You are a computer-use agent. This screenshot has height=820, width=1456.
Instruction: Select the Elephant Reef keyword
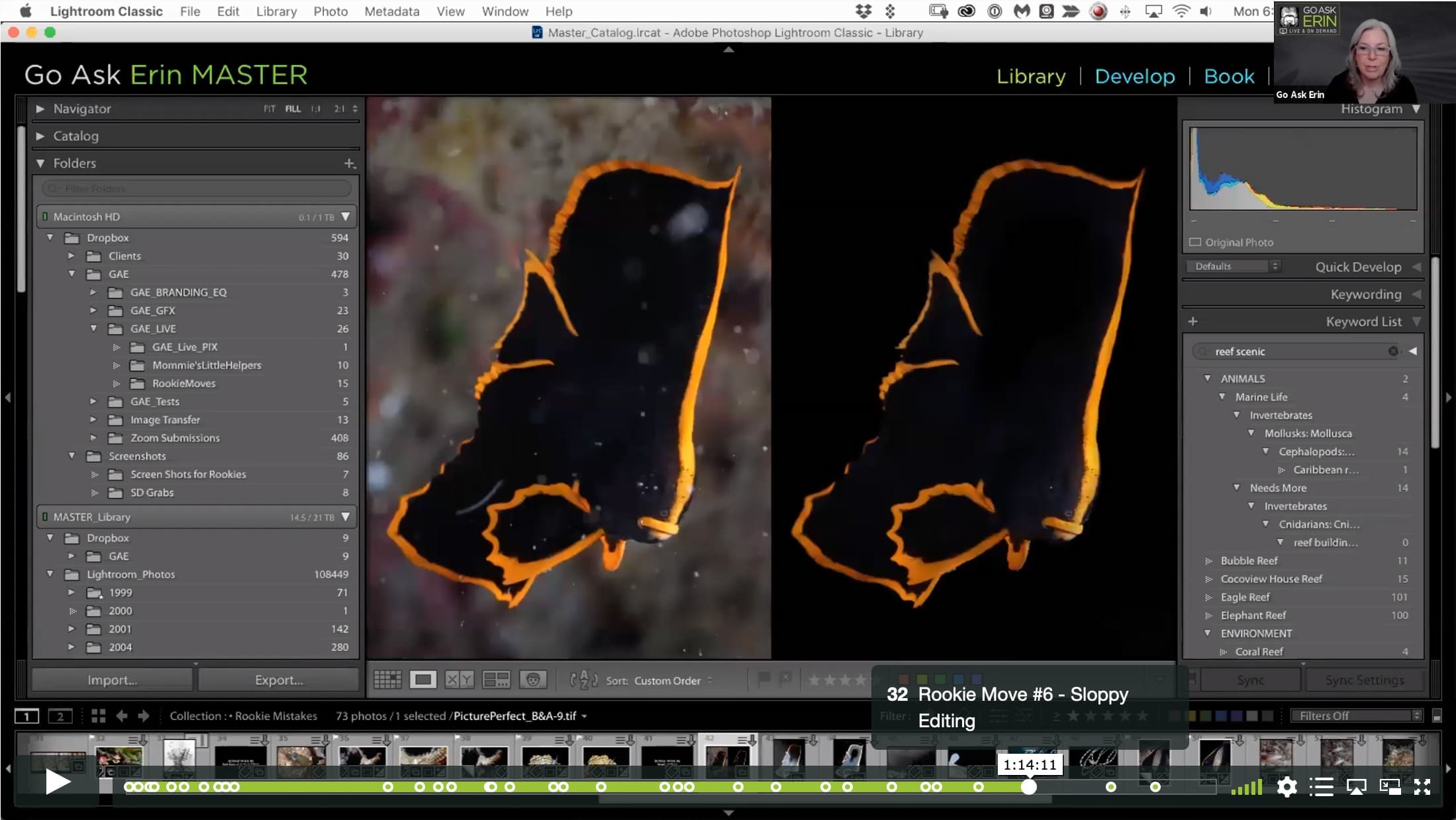(1253, 615)
